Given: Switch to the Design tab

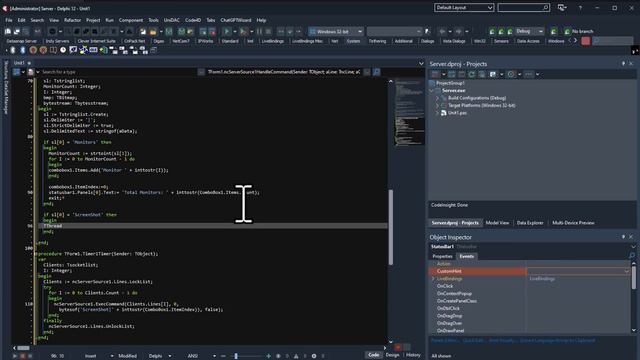Looking at the screenshot, I should (x=392, y=355).
